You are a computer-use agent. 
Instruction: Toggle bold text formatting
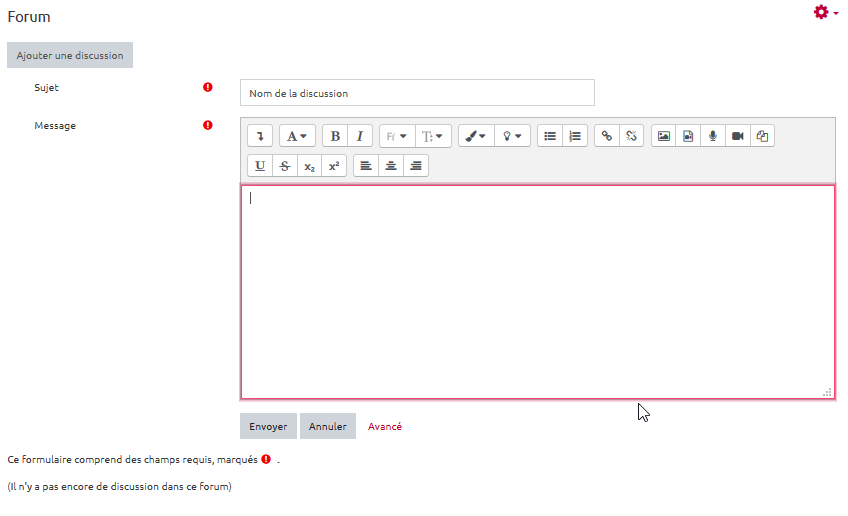(335, 136)
